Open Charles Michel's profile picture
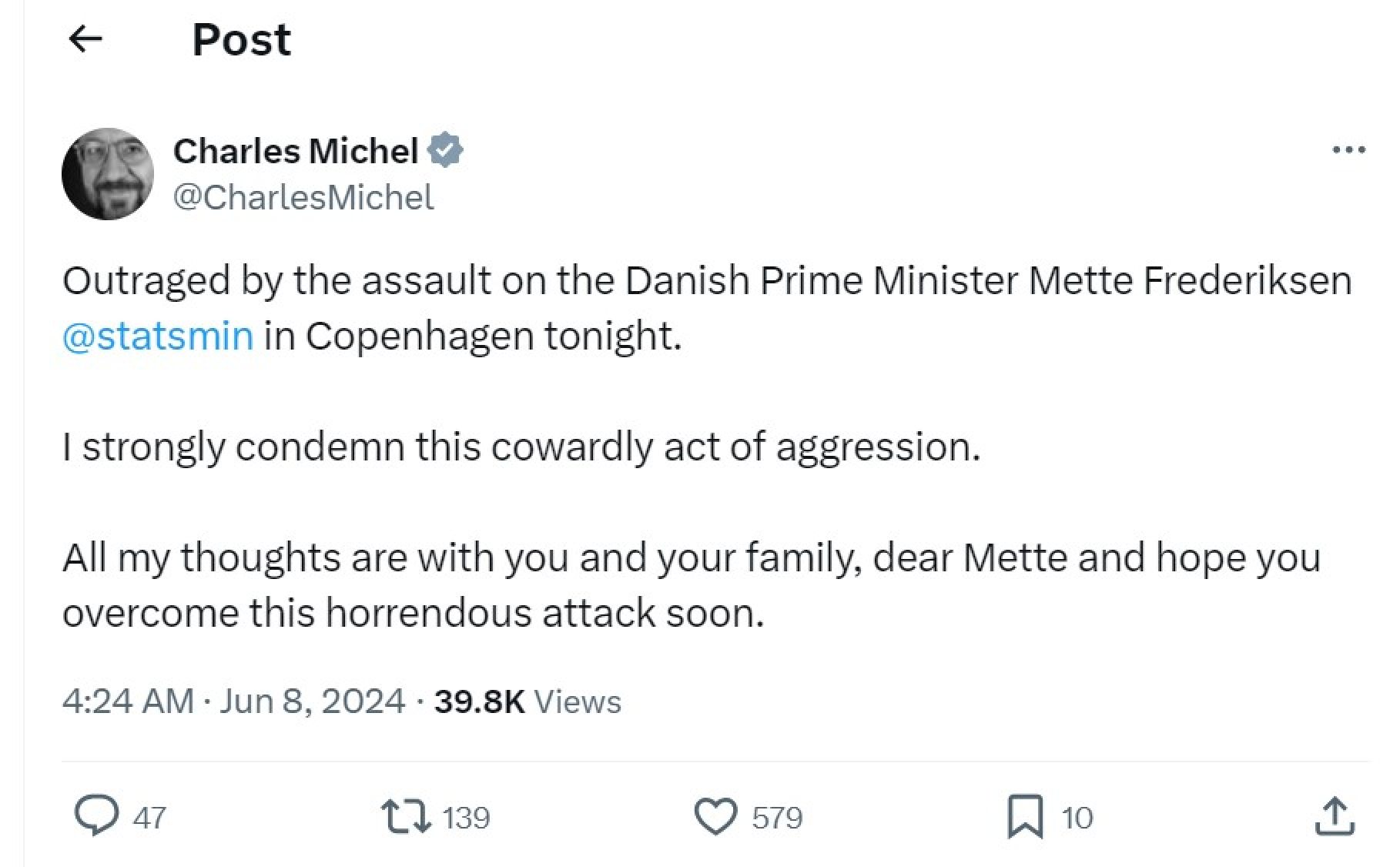This screenshot has width=1400, height=867. point(107,174)
